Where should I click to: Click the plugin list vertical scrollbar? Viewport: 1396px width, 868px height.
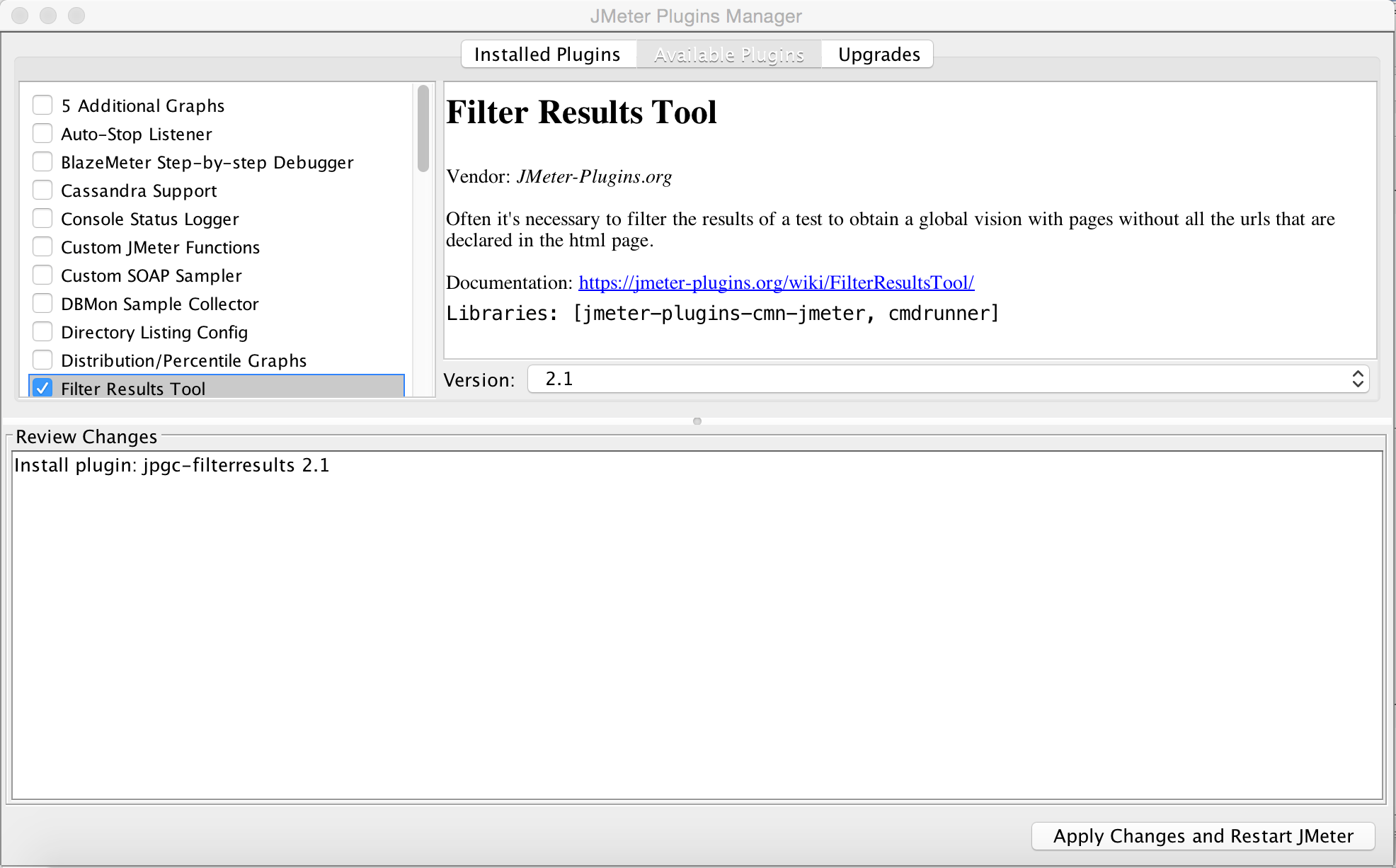pos(423,128)
